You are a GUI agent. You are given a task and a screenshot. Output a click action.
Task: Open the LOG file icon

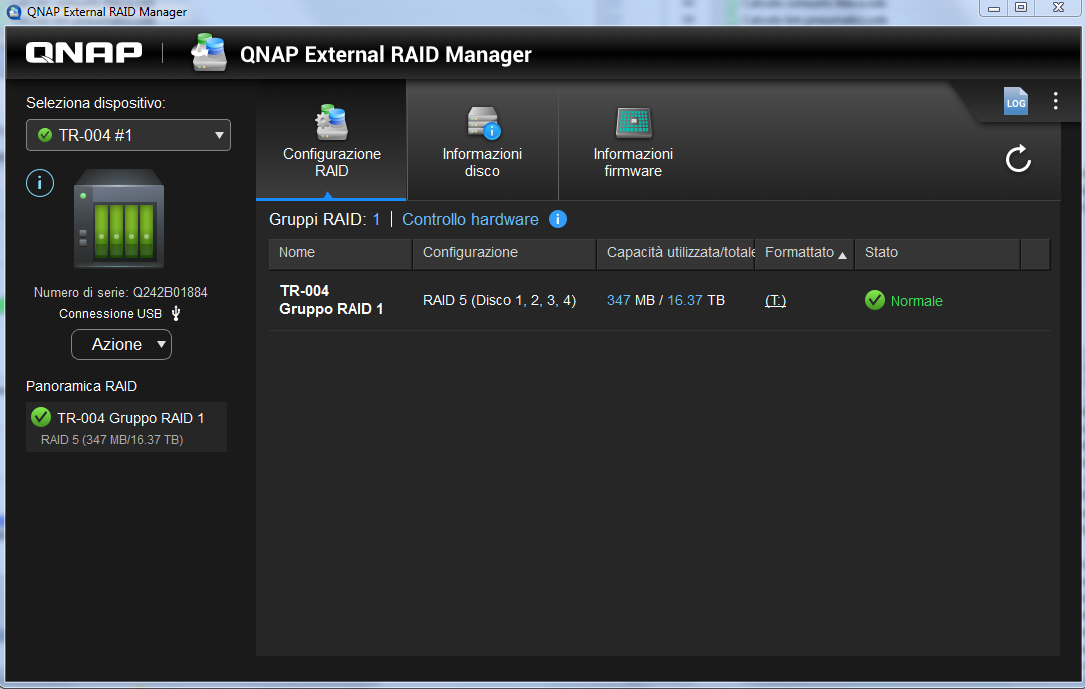(x=1015, y=102)
